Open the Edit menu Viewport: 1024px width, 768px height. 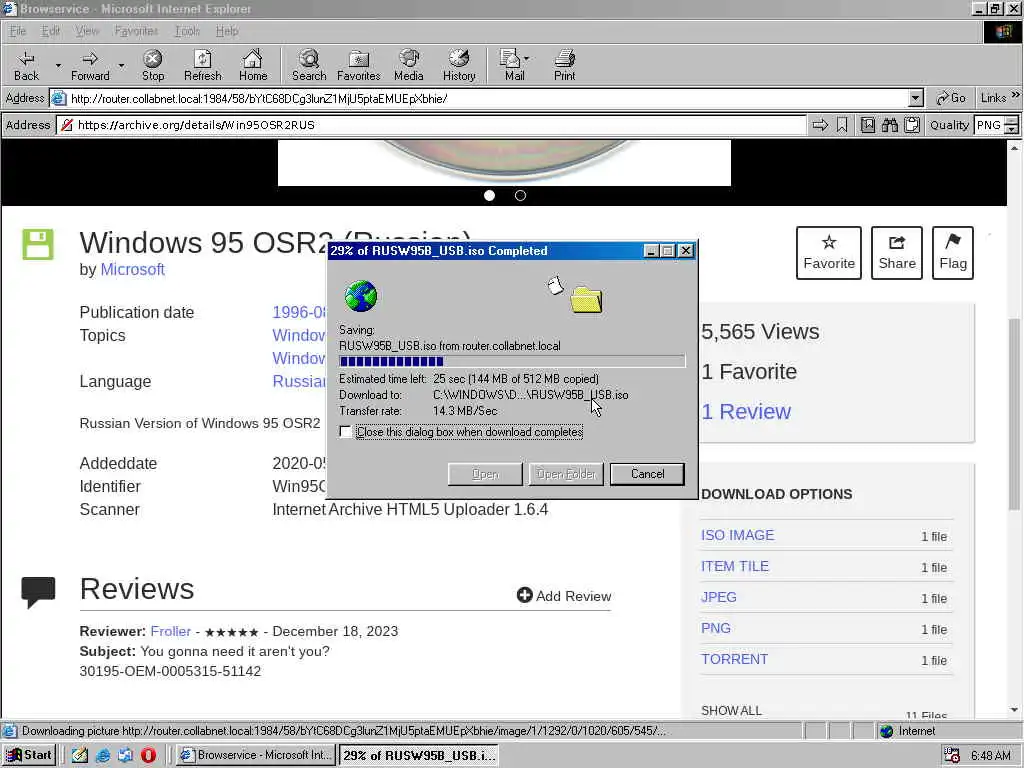tap(50, 31)
